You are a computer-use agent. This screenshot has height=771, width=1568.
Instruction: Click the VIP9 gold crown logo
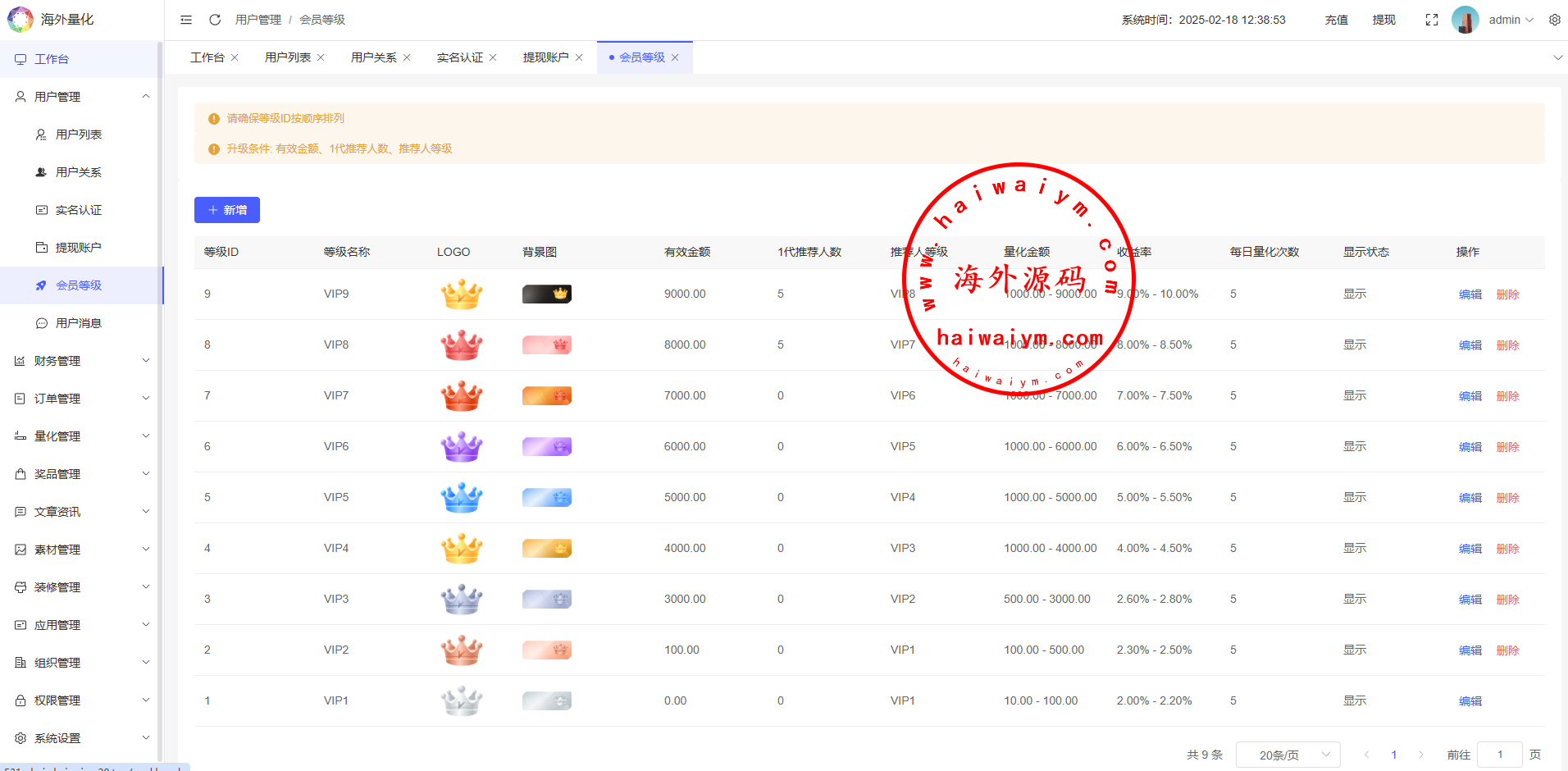[x=462, y=294]
